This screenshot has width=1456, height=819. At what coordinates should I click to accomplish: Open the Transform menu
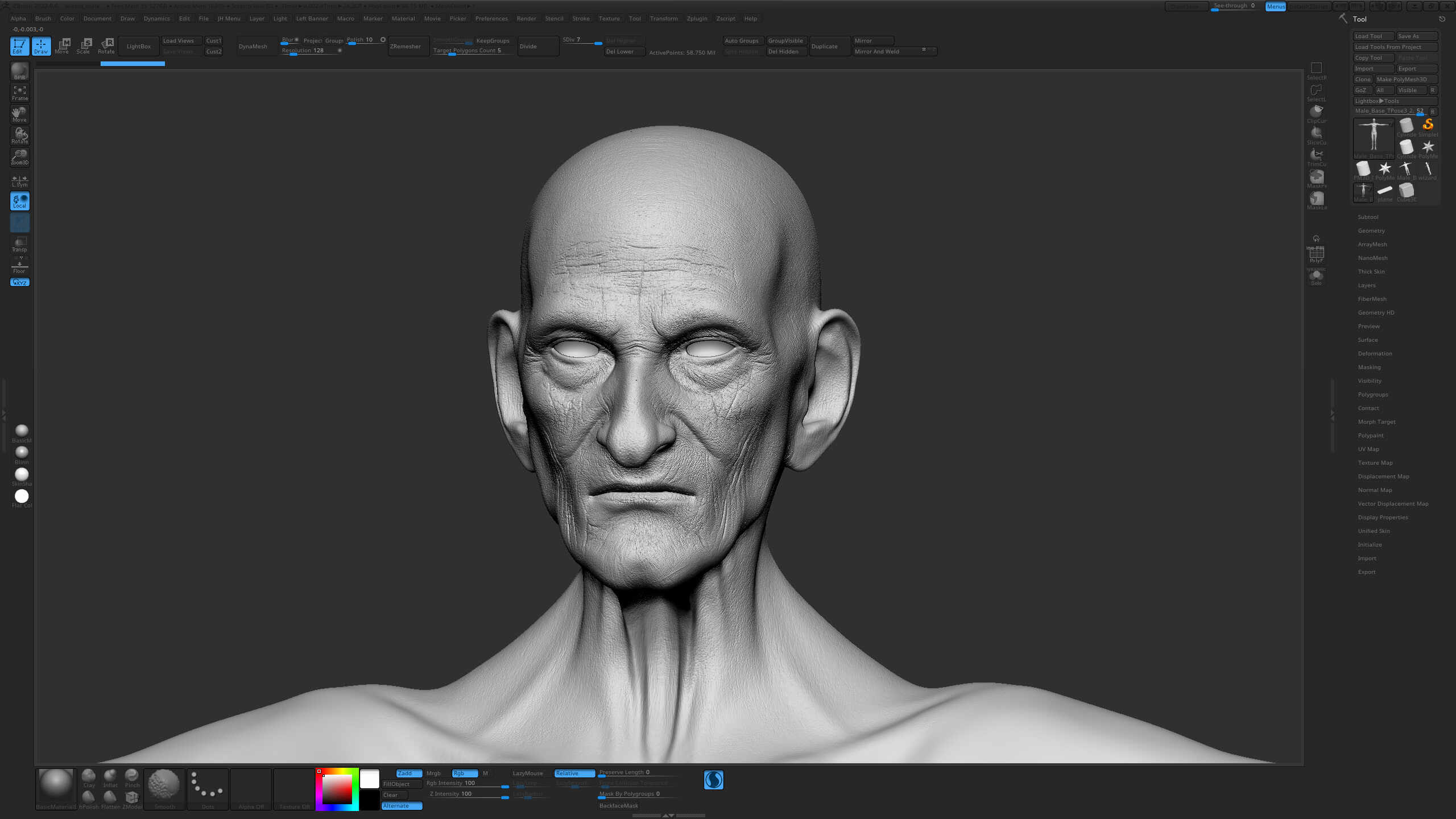(x=664, y=18)
